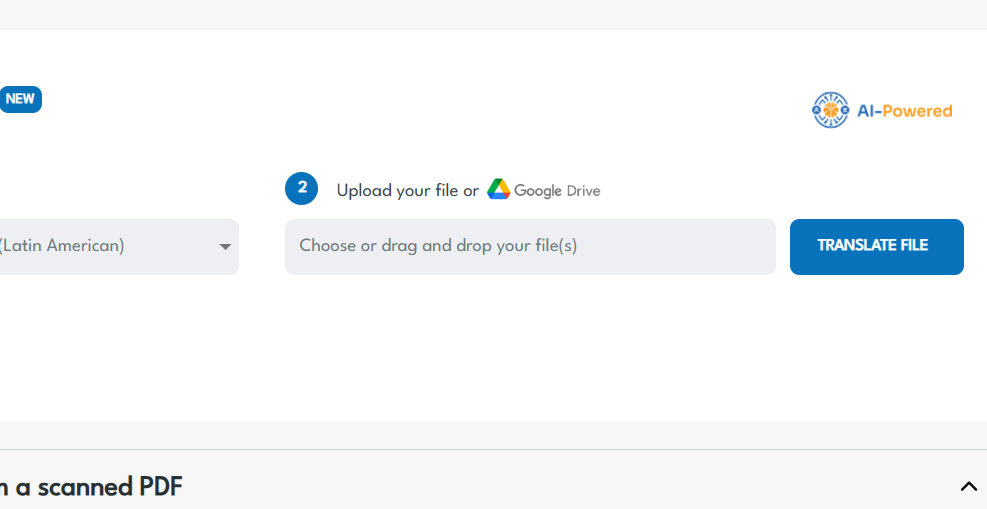987x509 pixels.
Task: Click the blue NEW badge
Action: [20, 99]
